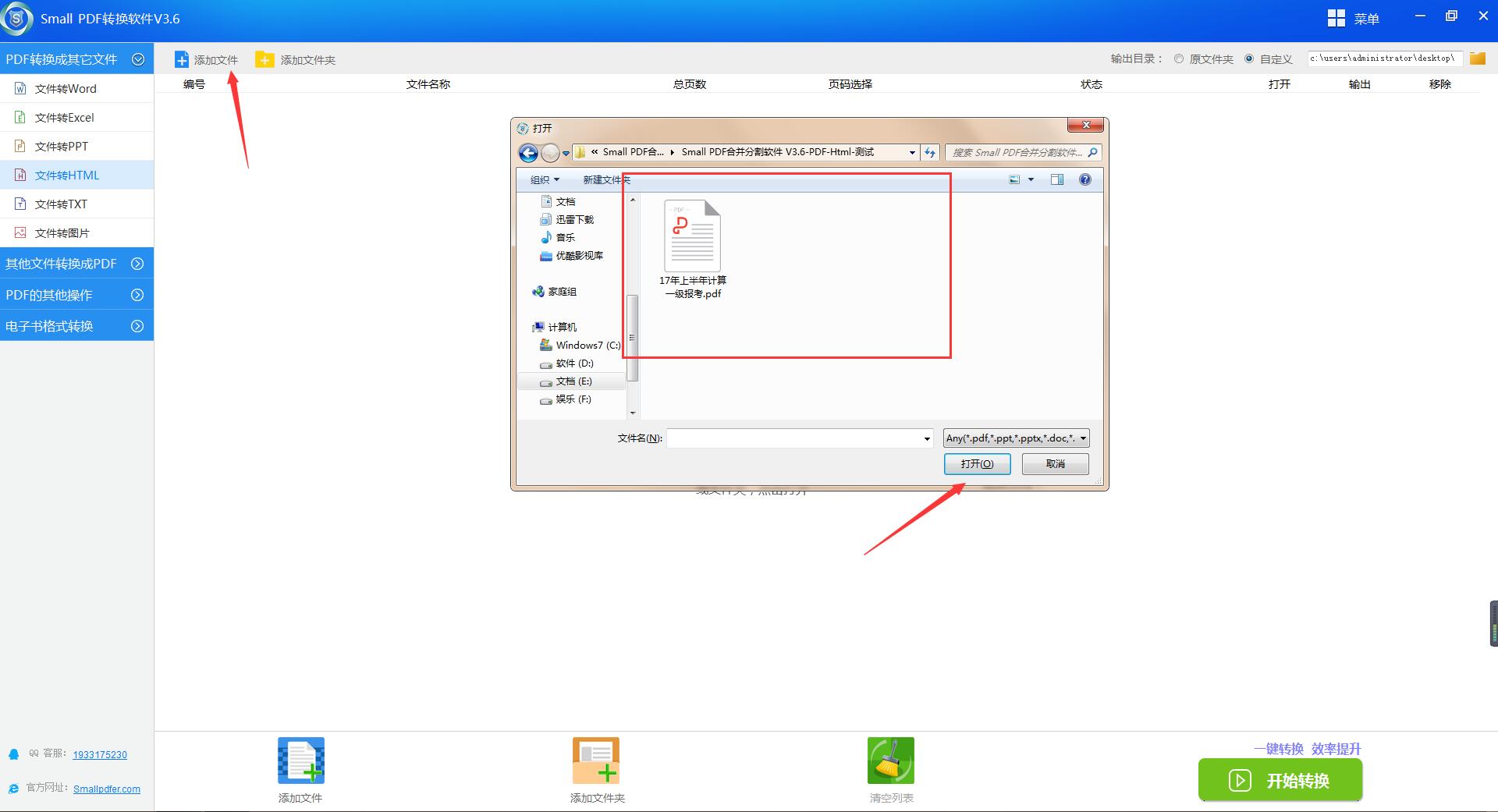Viewport: 1498px width, 812px height.
Task: Expand PDF的其他操作 section
Action: point(137,295)
